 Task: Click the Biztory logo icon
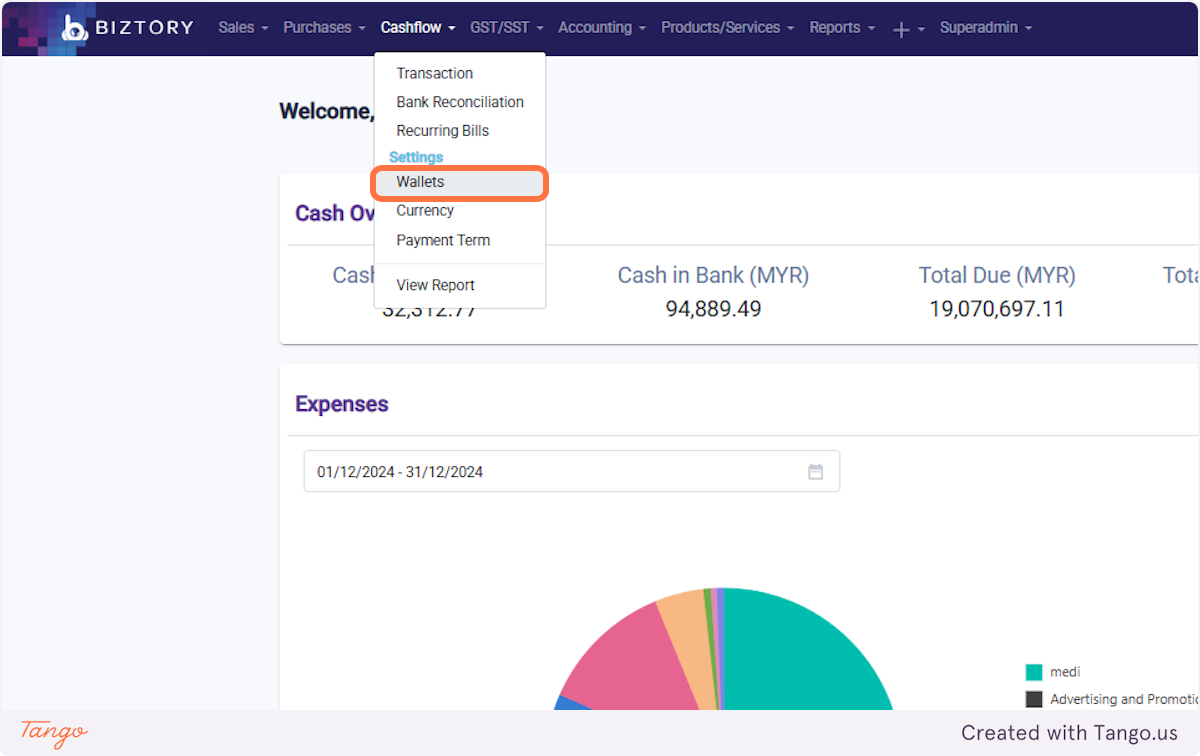(x=75, y=28)
